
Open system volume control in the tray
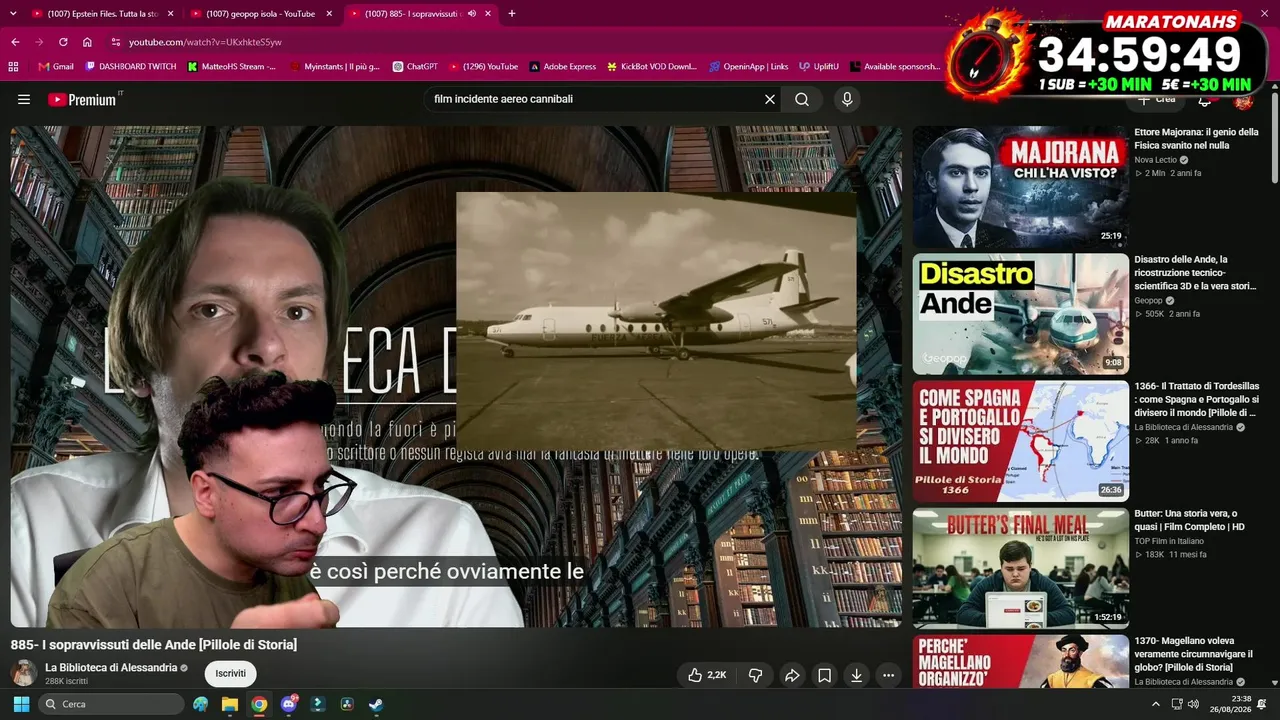(1193, 704)
